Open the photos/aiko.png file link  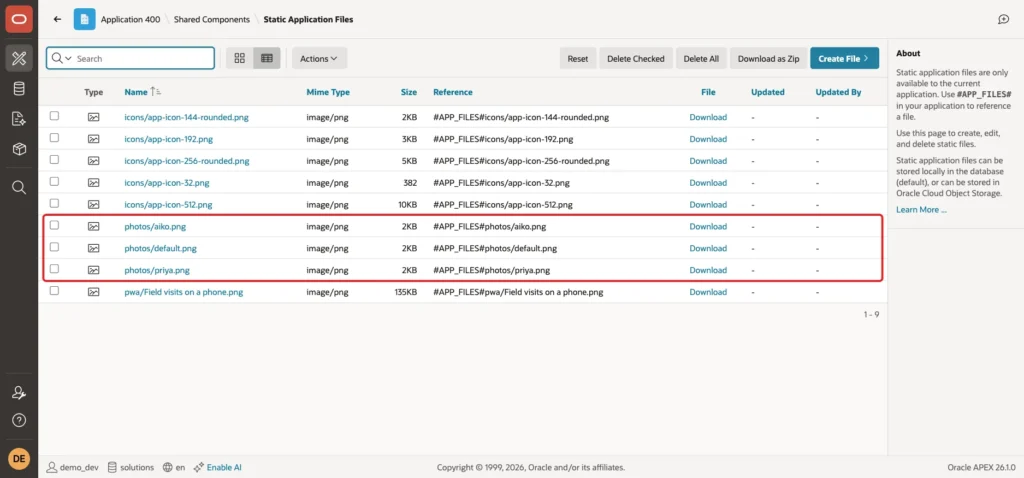(155, 227)
